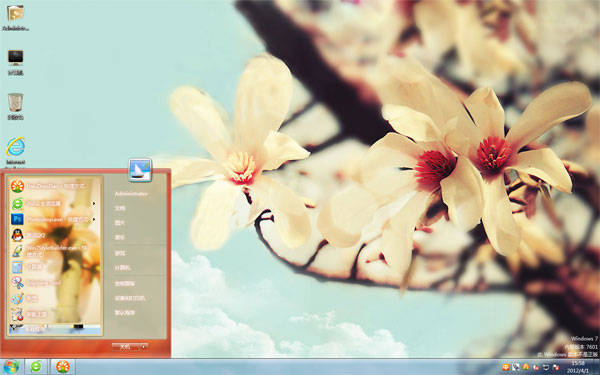This screenshot has height=375, width=600.
Task: Open Pictures link, third entry in Start menu right column
Action: click(120, 223)
